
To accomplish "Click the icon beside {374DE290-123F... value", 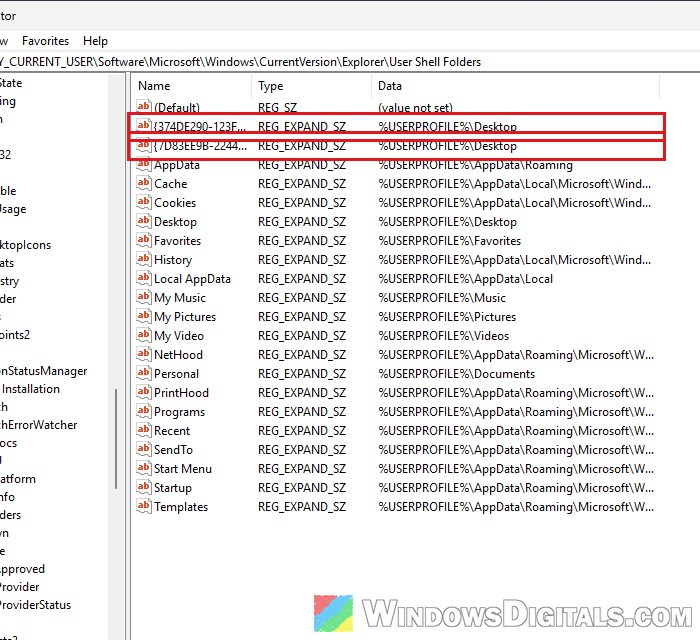I will click(143, 125).
